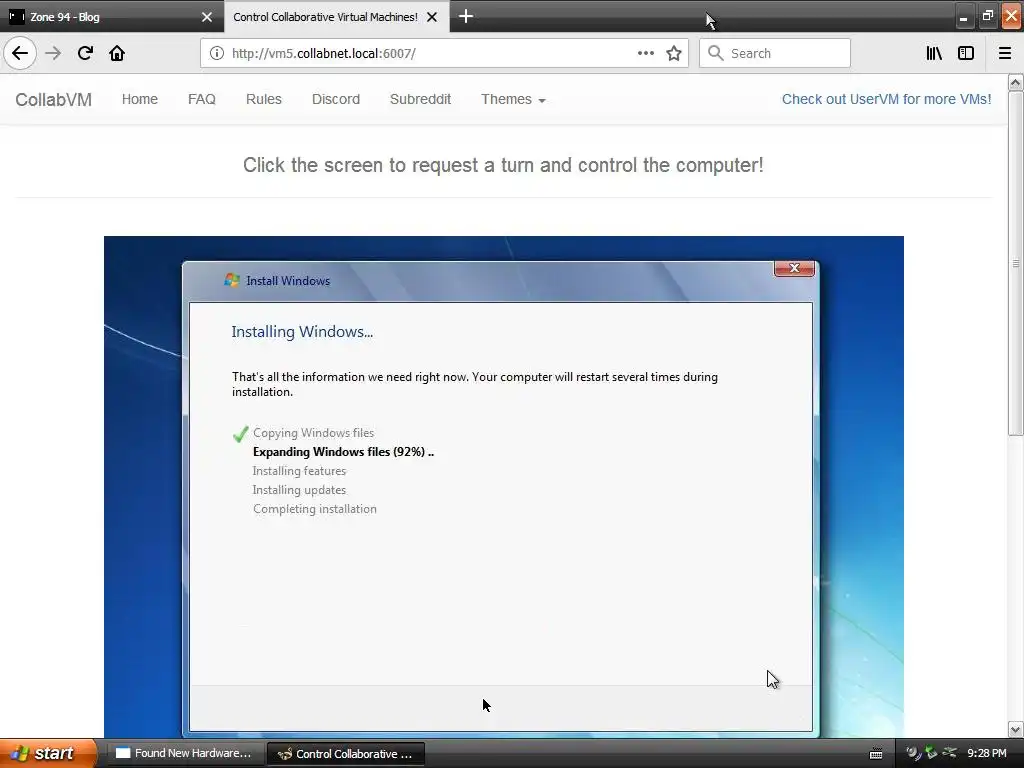Click the Completing installation text

point(315,509)
